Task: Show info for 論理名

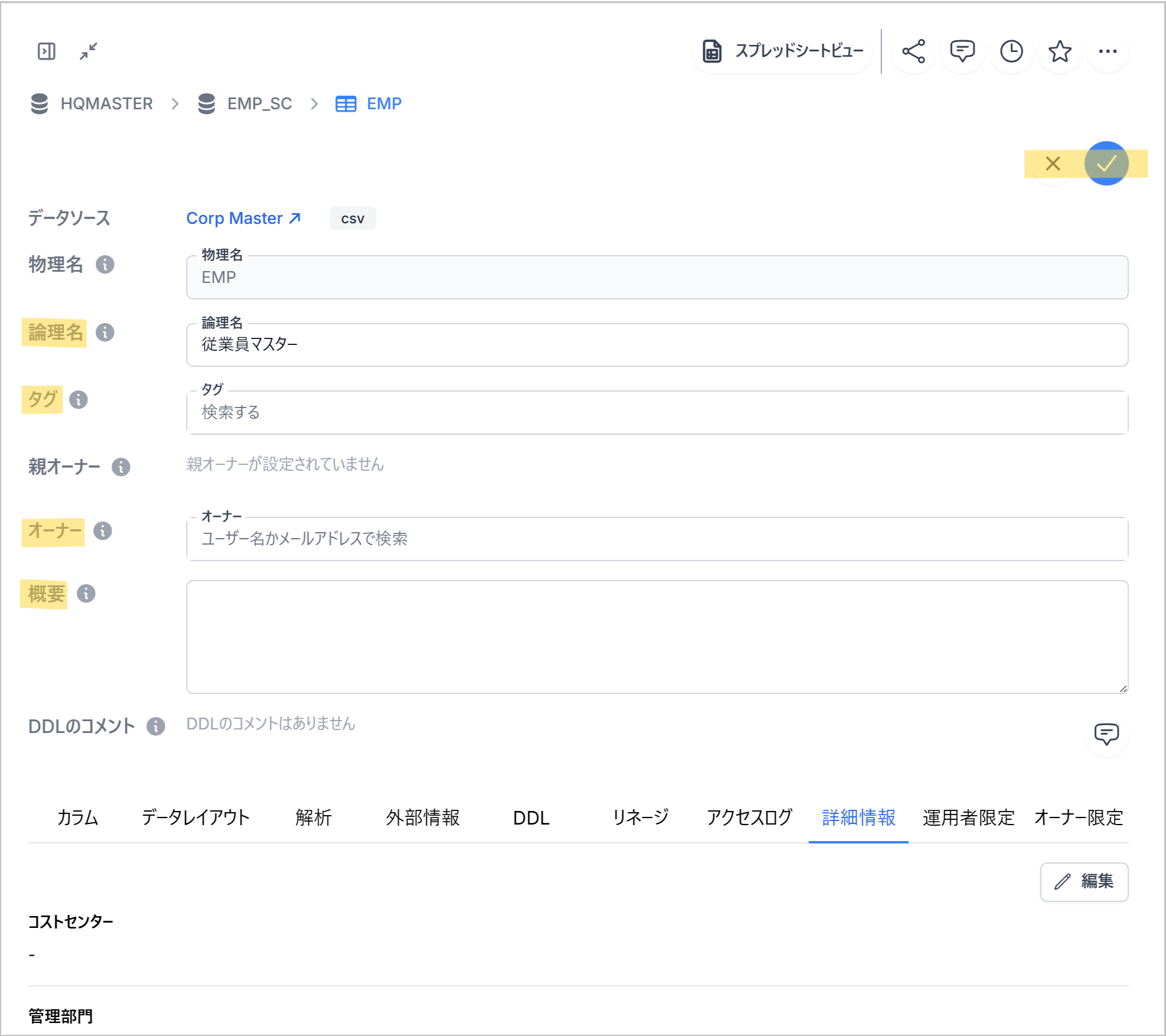Action: [x=105, y=333]
